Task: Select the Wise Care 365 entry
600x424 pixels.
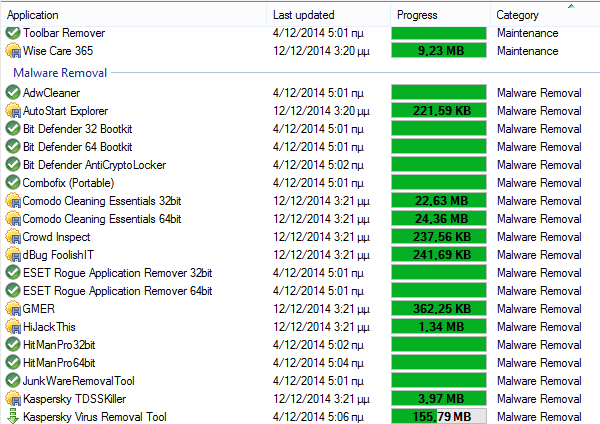Action: [x=58, y=51]
